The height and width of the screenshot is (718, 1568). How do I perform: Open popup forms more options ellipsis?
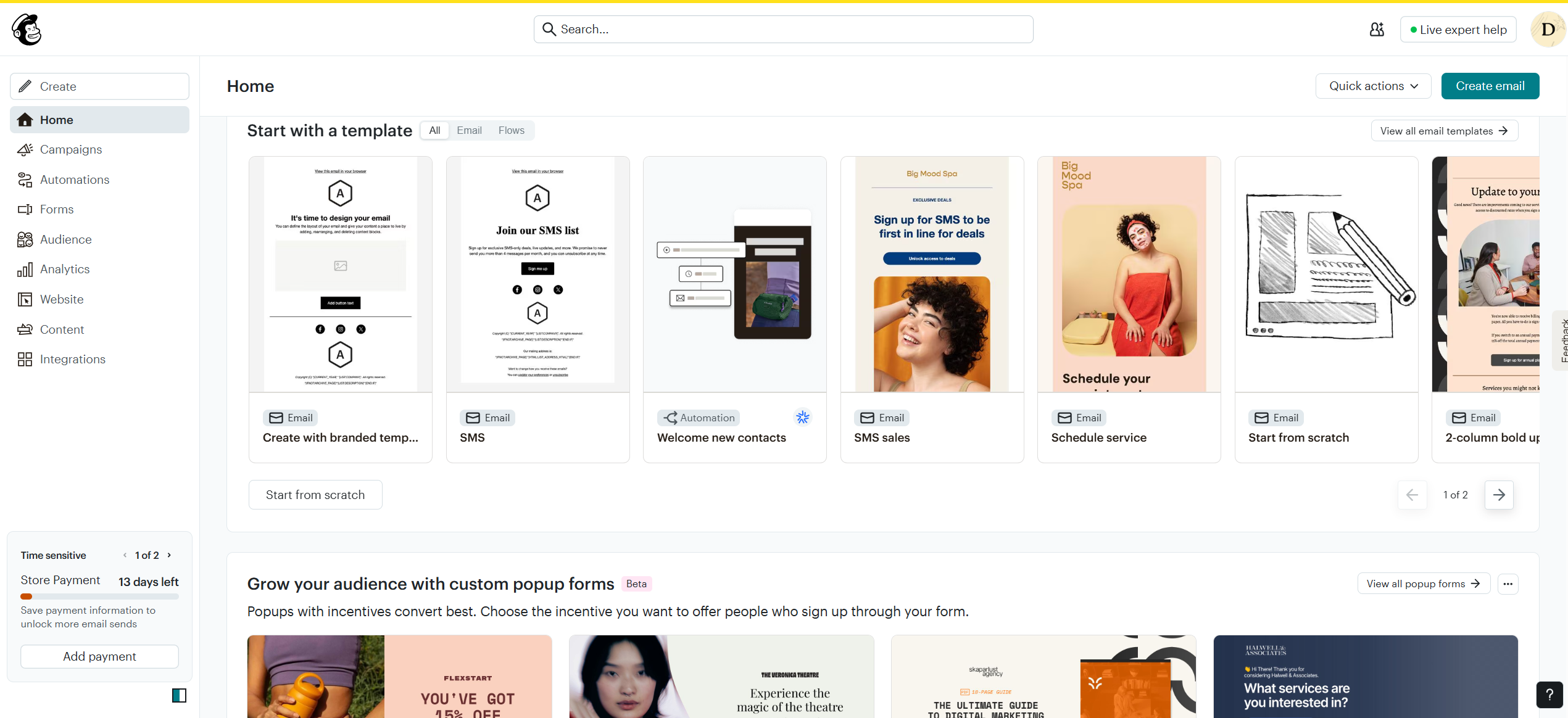tap(1508, 584)
